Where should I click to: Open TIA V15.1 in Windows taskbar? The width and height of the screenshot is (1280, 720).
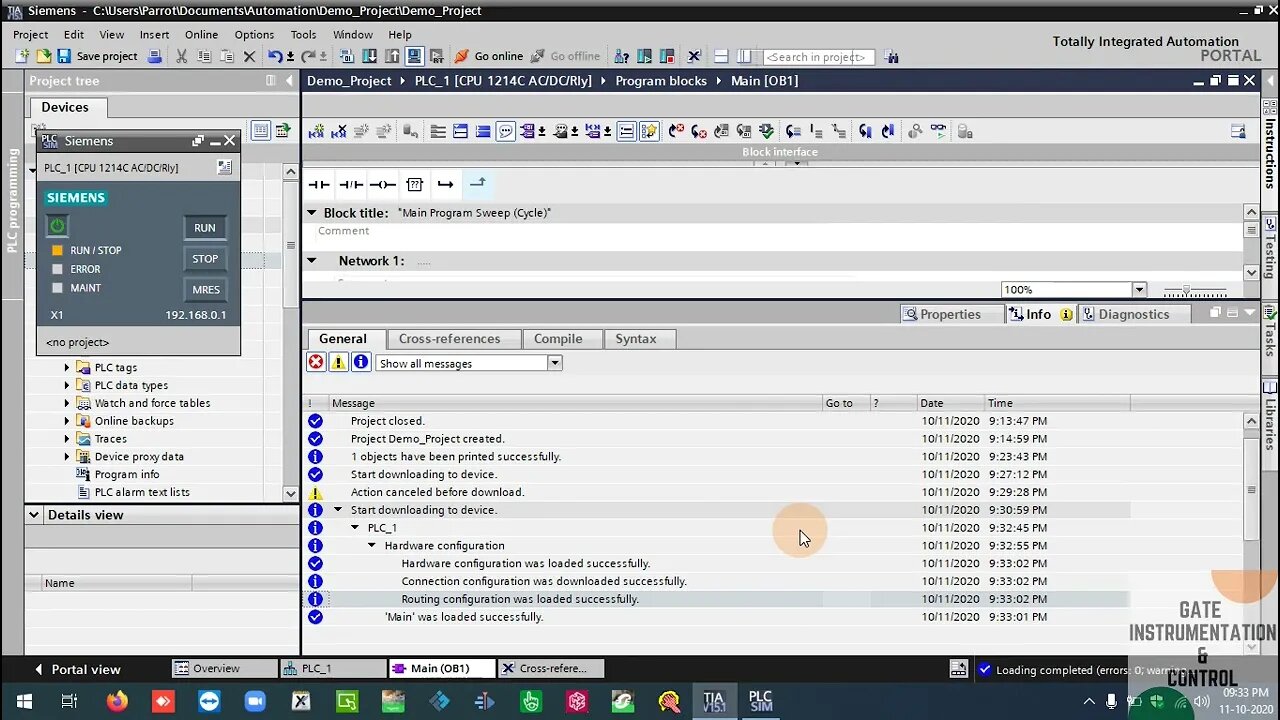(714, 701)
